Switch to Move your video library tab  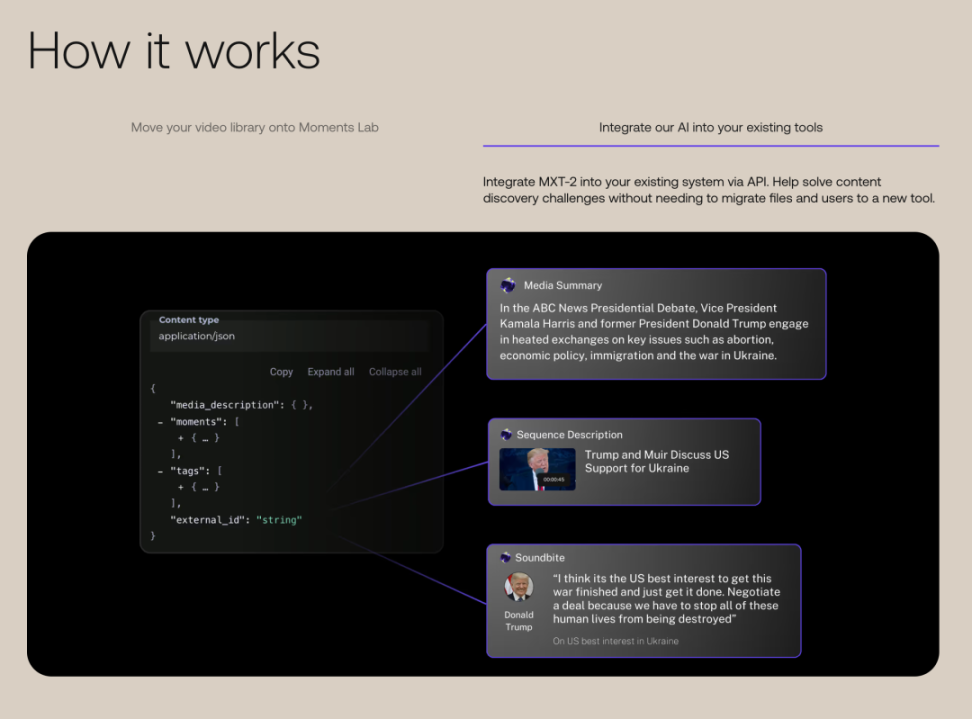254,127
